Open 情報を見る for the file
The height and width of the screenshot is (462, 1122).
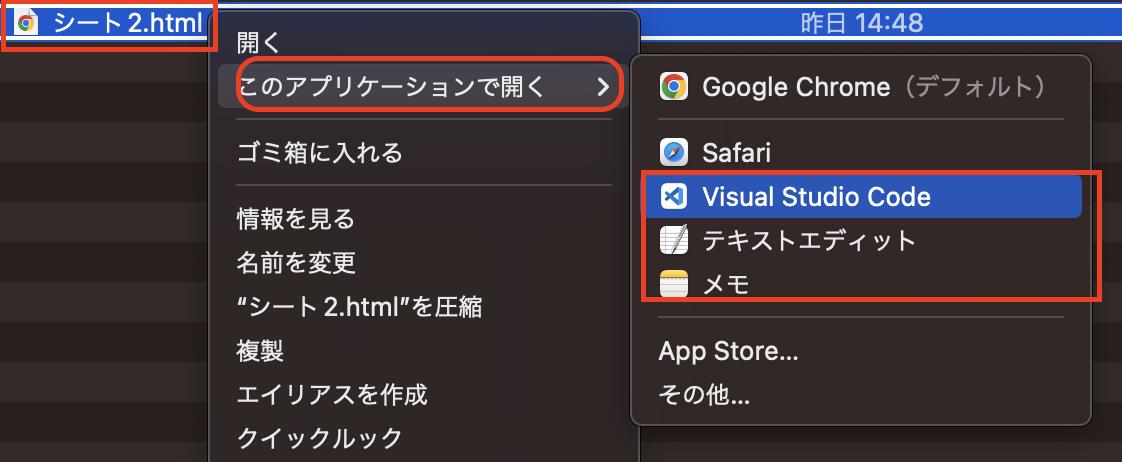(296, 219)
